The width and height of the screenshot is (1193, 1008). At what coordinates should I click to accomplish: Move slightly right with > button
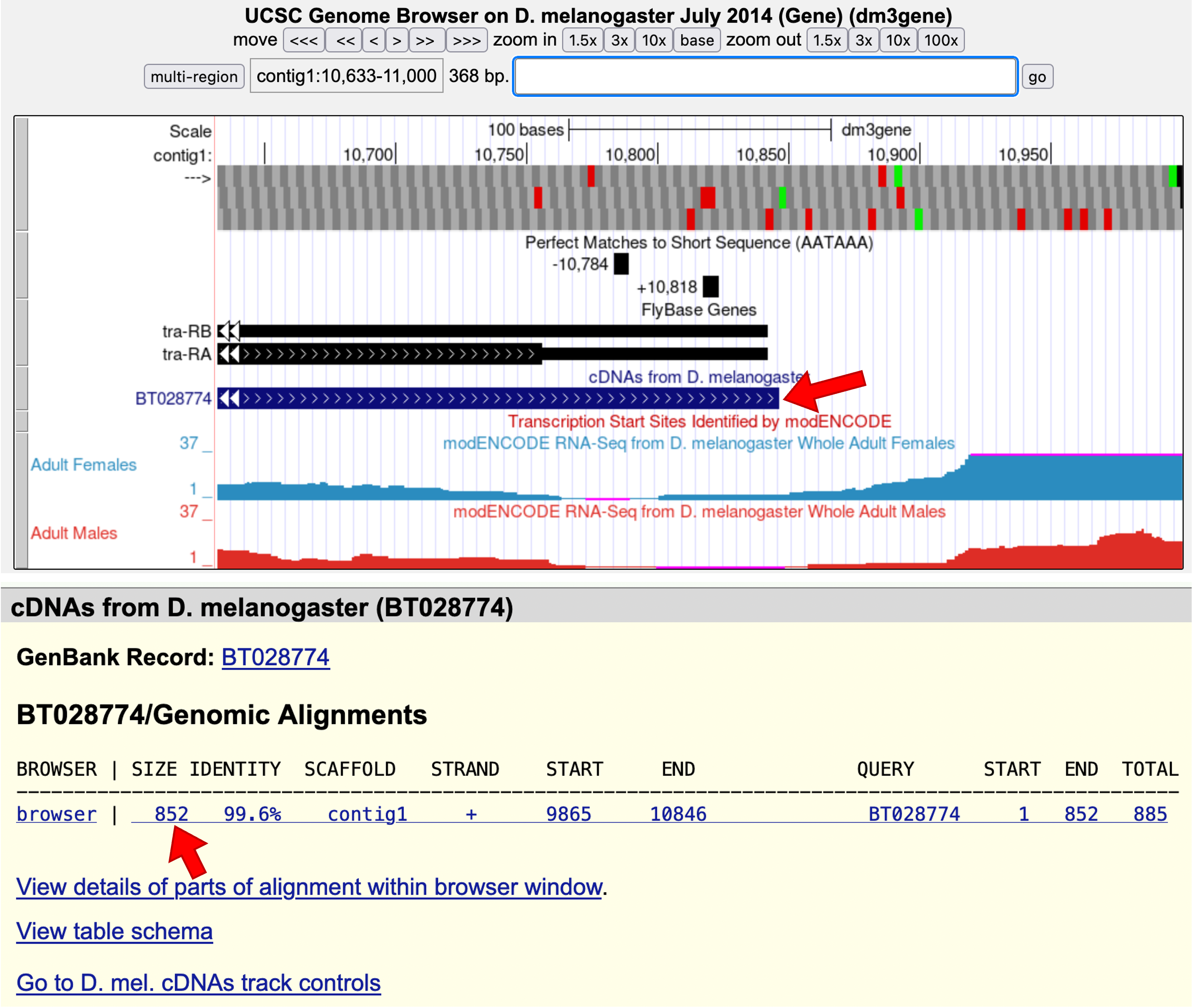pos(397,40)
